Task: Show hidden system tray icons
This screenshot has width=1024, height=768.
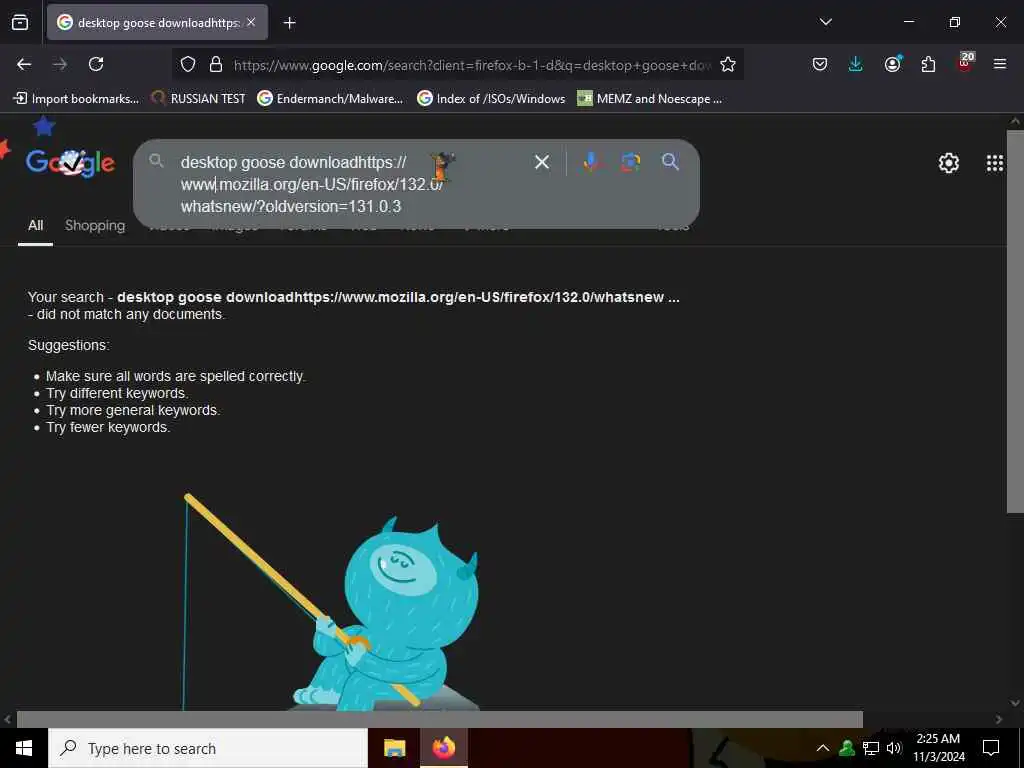Action: click(823, 748)
